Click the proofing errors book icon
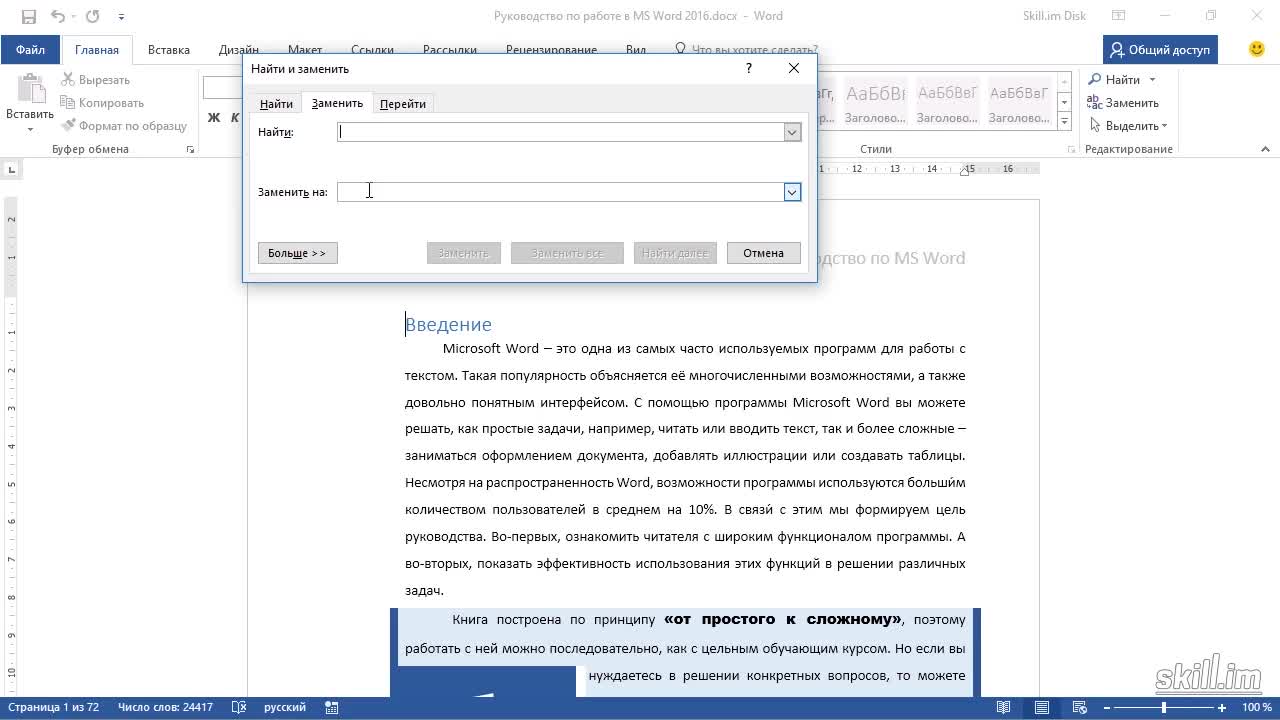This screenshot has width=1280, height=720. tap(239, 707)
